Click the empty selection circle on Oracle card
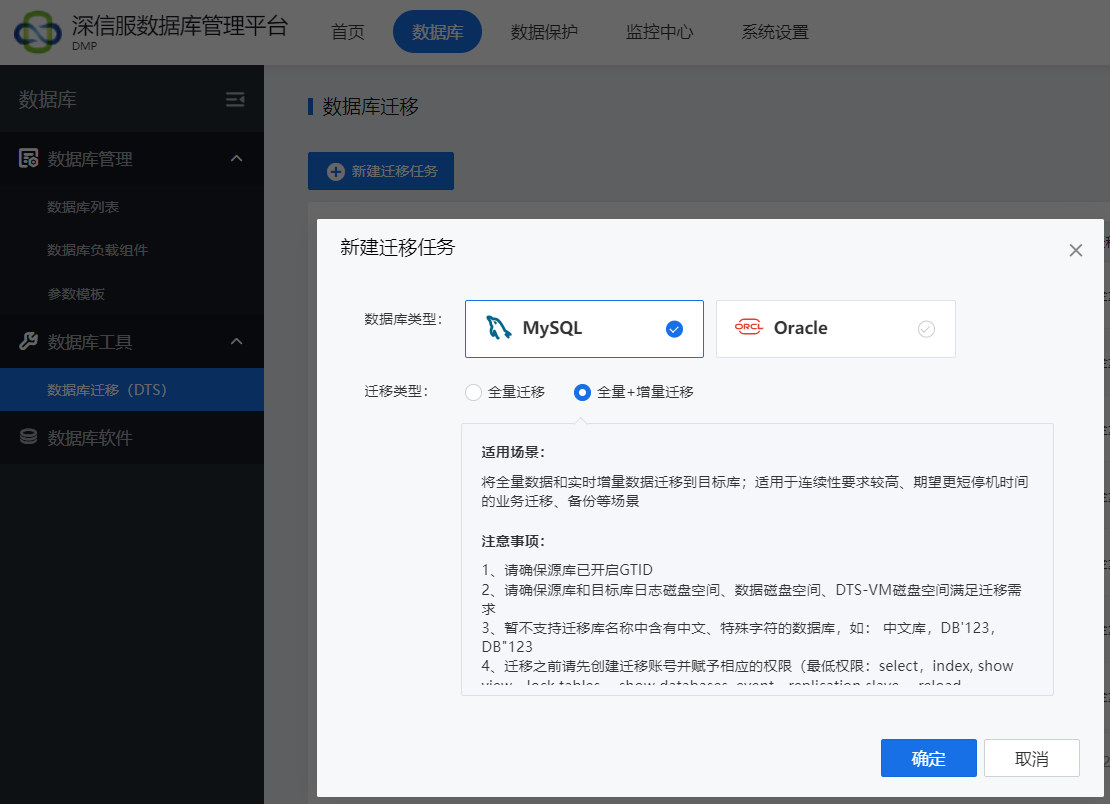Screen dimensions: 1110x804 927,328
